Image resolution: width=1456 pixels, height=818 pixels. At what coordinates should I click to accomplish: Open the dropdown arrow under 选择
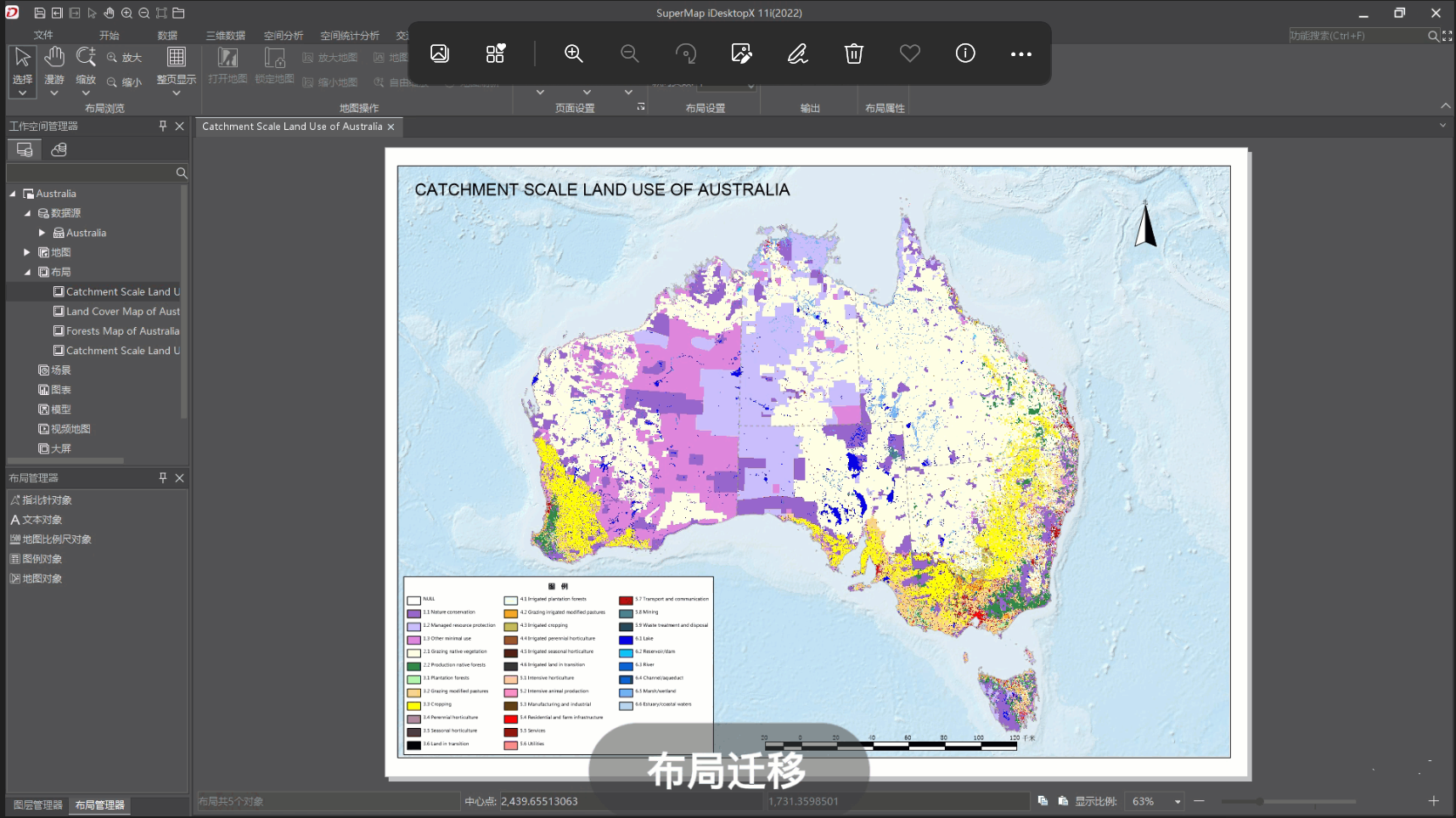[x=23, y=93]
